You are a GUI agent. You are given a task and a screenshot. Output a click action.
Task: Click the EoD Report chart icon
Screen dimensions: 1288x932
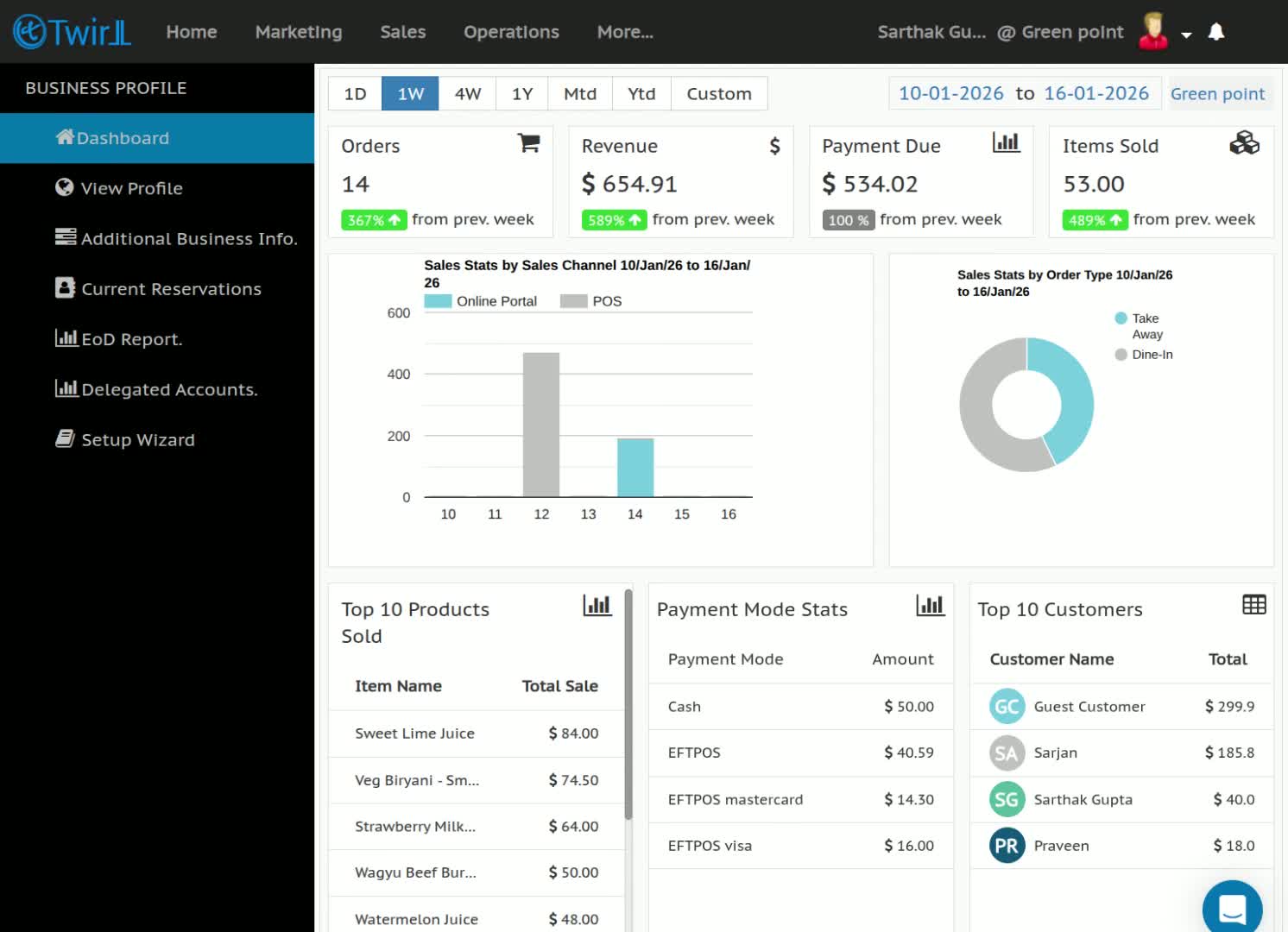(66, 337)
